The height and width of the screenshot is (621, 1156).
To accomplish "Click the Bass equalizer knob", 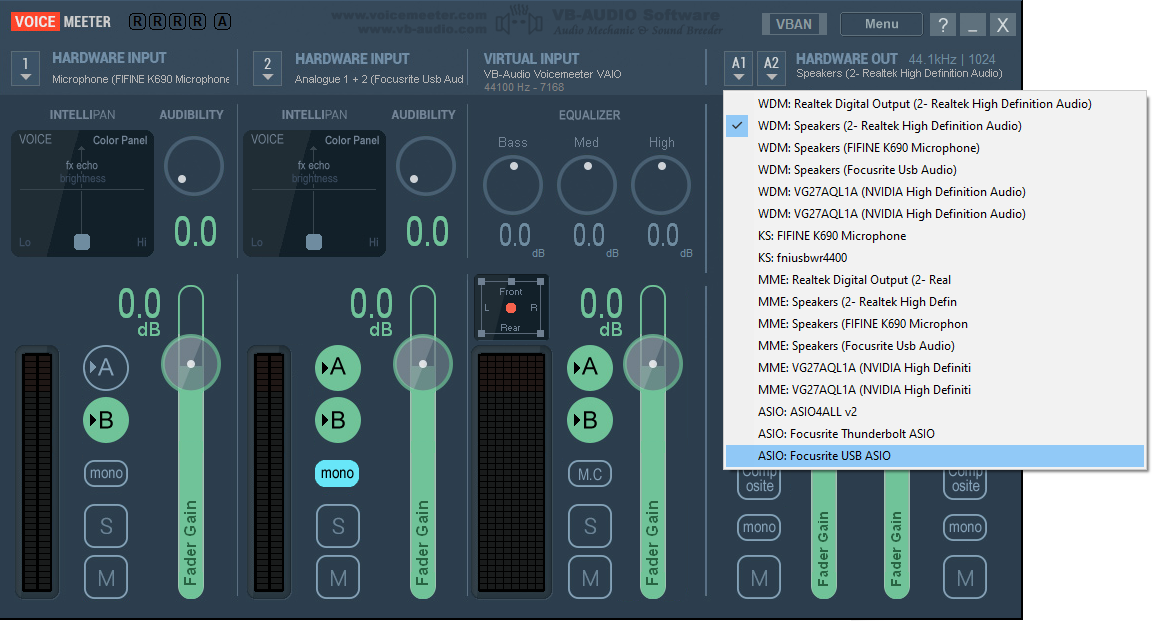I will point(512,184).
